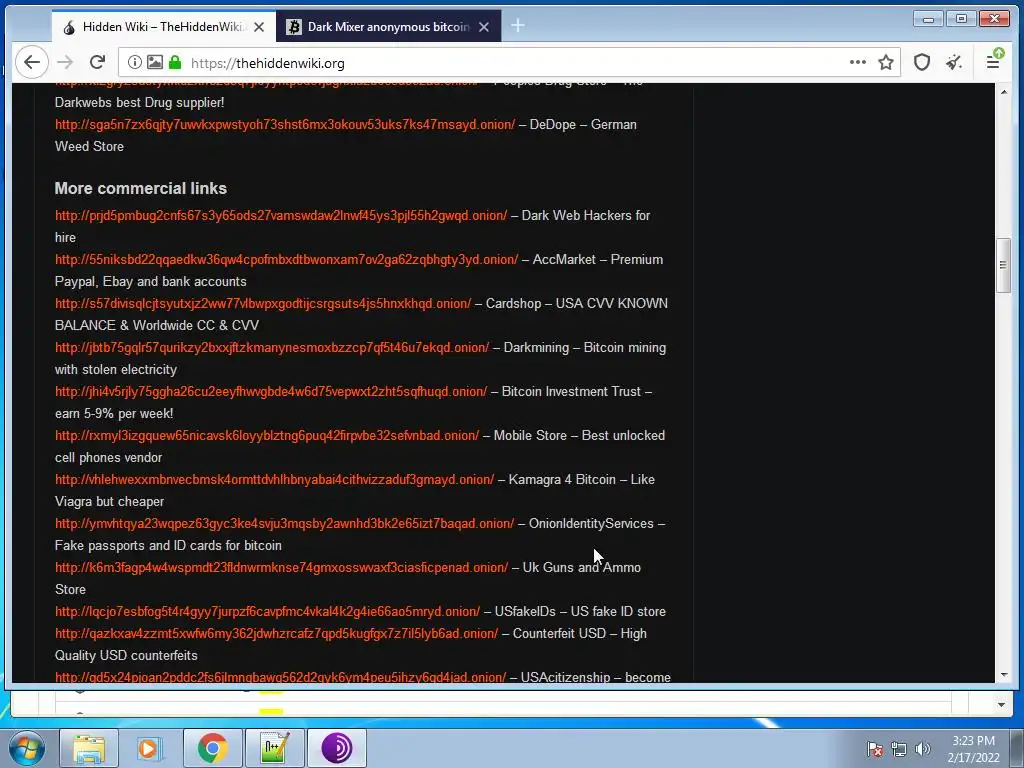Click 'cell phones vendor' text
This screenshot has height=768, width=1024.
point(108,457)
